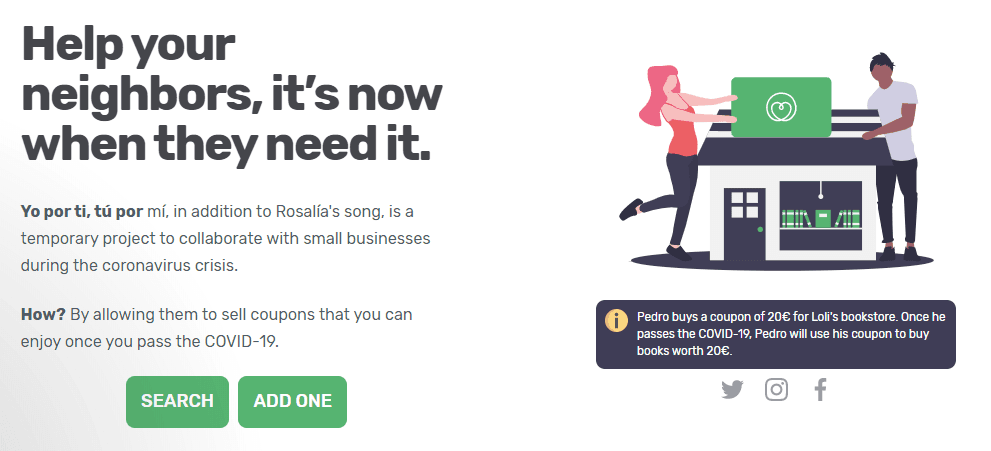Click the "enjoy once you pass the COVID-19" line
This screenshot has height=451, width=991.
[149, 341]
